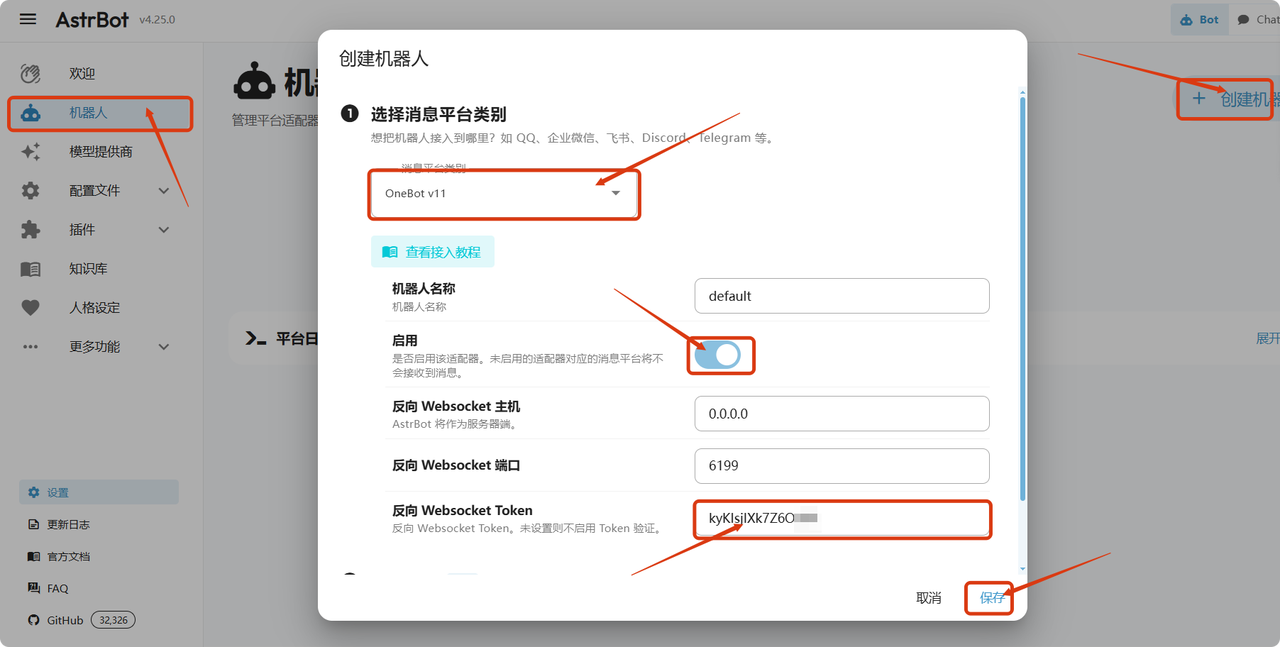Click the heart icon beside 人格设定

coord(31,308)
